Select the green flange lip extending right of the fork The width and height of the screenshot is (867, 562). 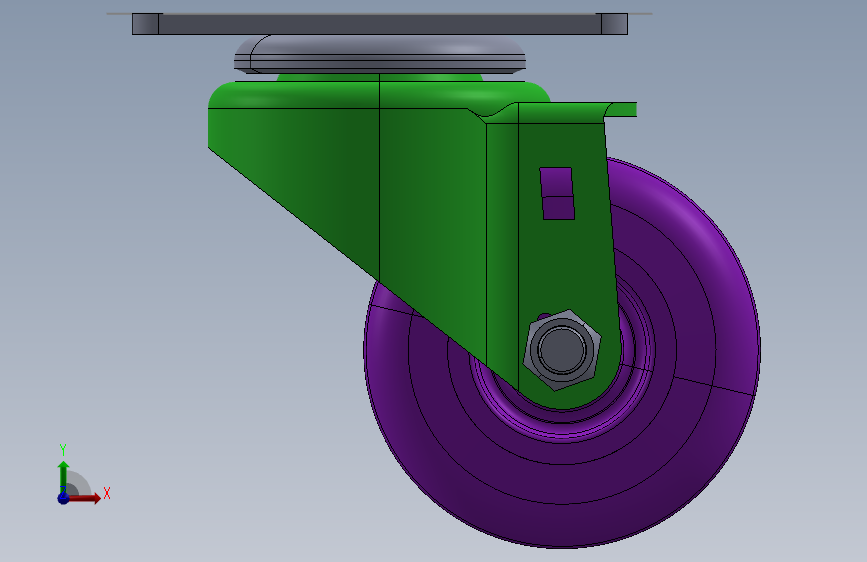(x=620, y=110)
